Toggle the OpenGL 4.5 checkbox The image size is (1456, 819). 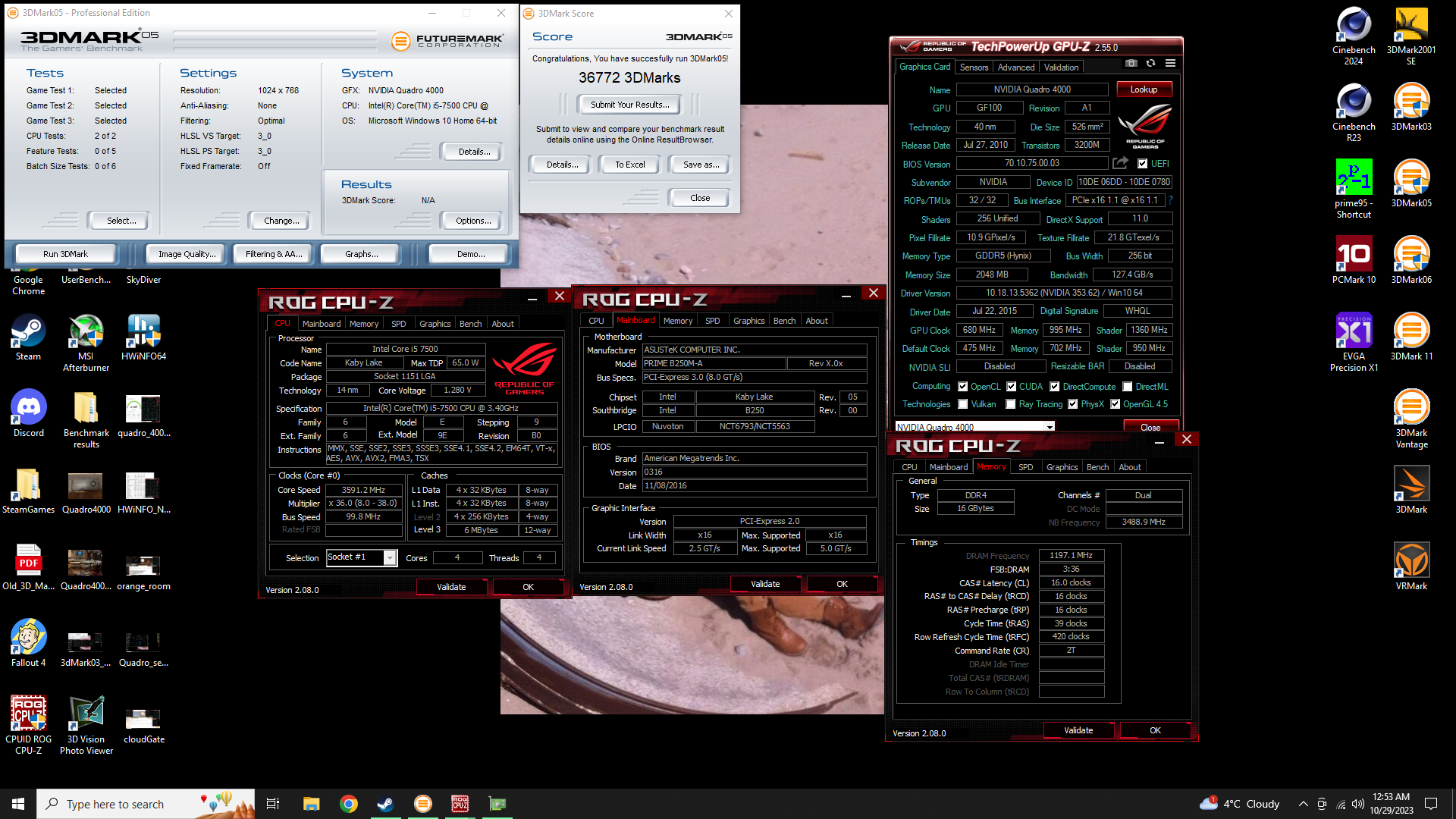tap(1115, 404)
